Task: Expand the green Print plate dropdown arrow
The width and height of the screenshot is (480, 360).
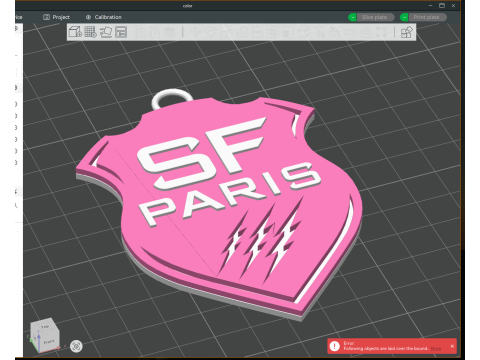Action: [404, 17]
